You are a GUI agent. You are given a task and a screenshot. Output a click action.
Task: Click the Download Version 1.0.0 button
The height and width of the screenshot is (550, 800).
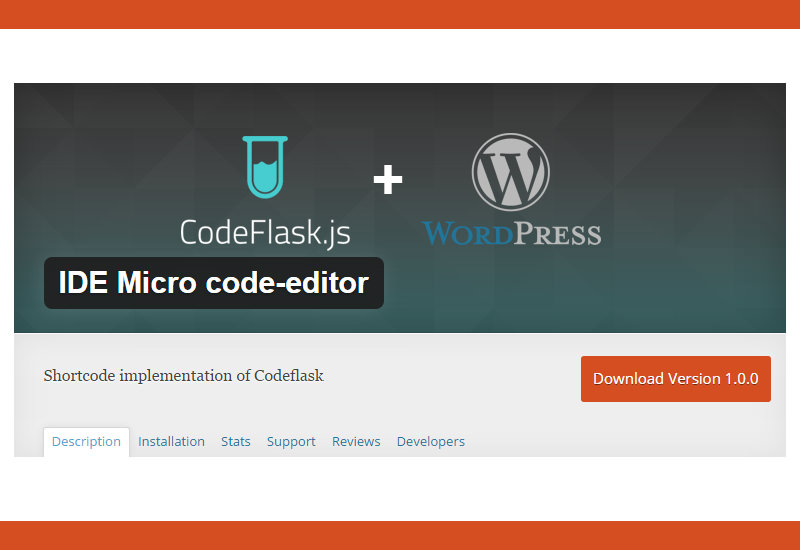tap(676, 379)
